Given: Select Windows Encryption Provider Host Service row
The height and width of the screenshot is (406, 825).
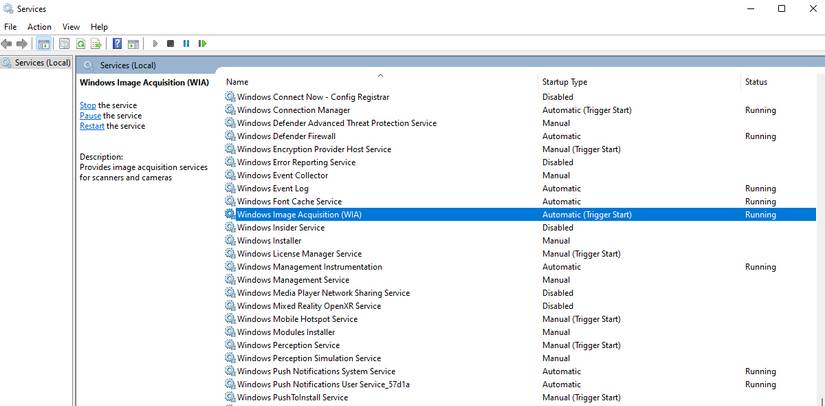Looking at the screenshot, I should [520, 149].
